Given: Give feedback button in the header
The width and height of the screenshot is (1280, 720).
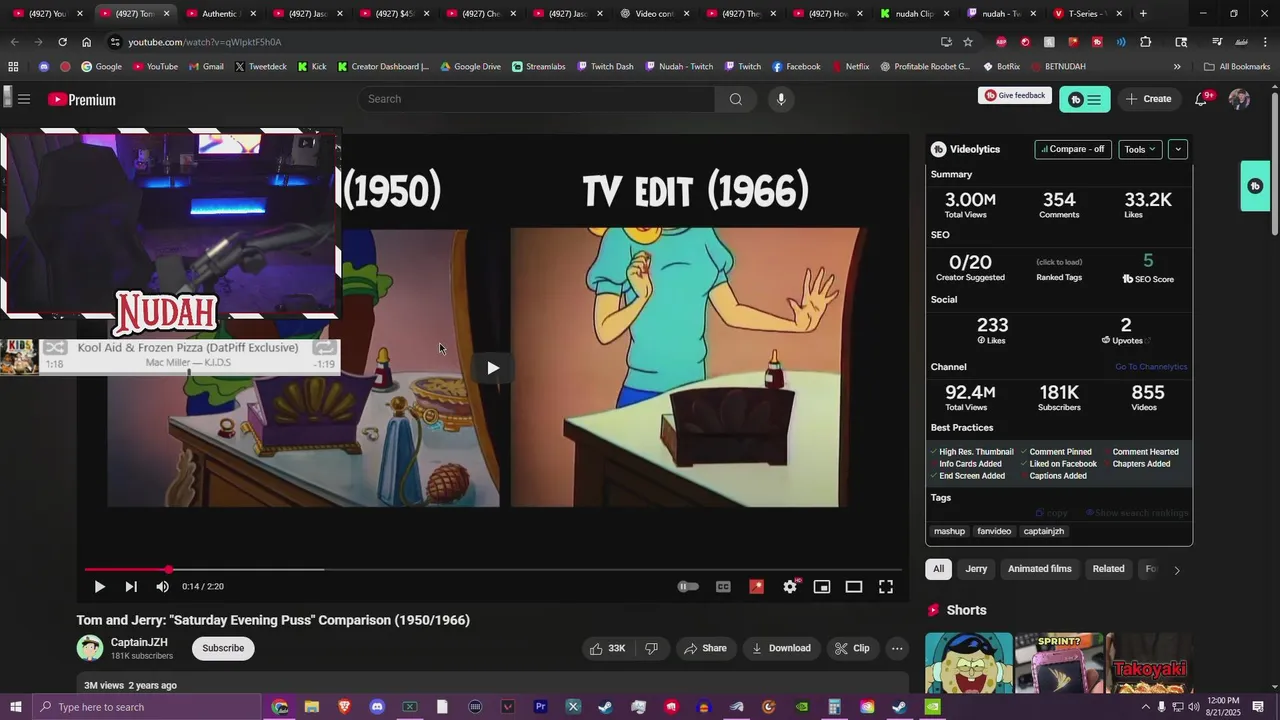Looking at the screenshot, I should 1015,96.
